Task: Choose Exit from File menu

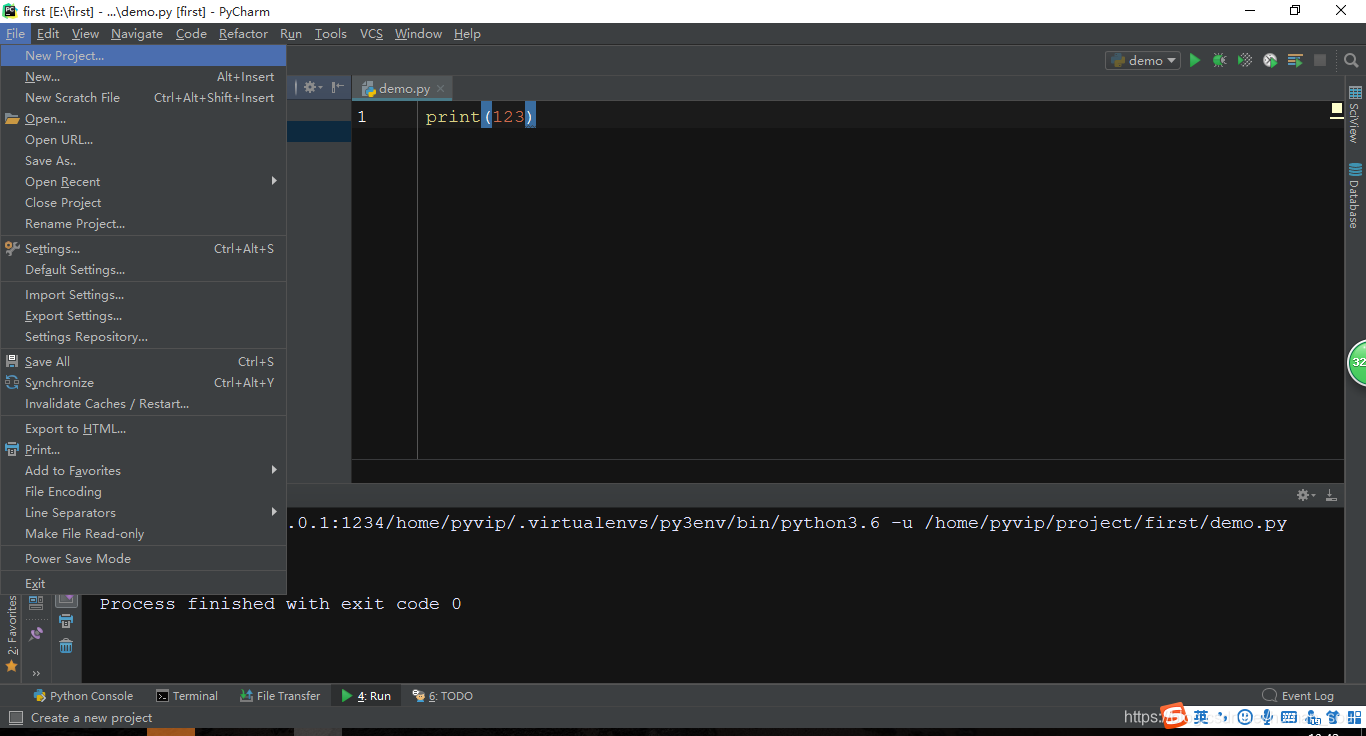Action: click(144, 583)
